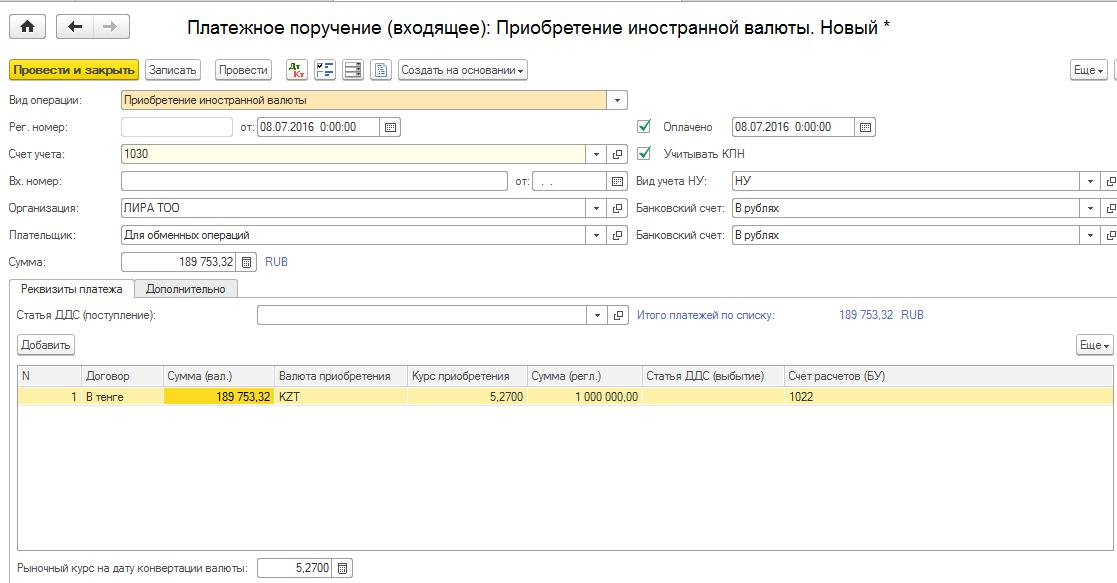Viewport: 1117px width, 583px height.
Task: Expand the Плательщик dropdown
Action: click(x=596, y=235)
